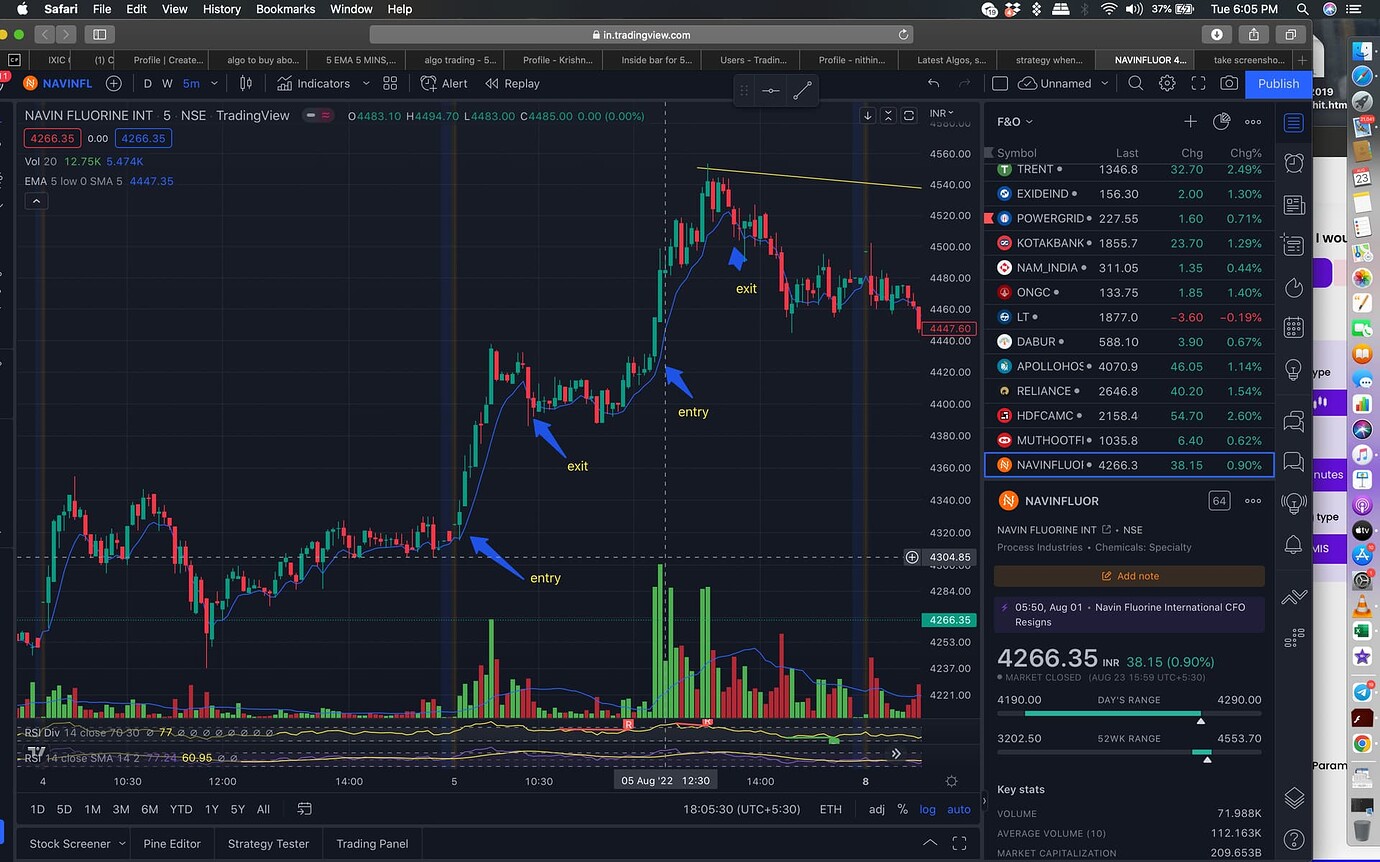The height and width of the screenshot is (862, 1380).
Task: Expand the RSI pane double-arrow
Action: click(x=896, y=754)
